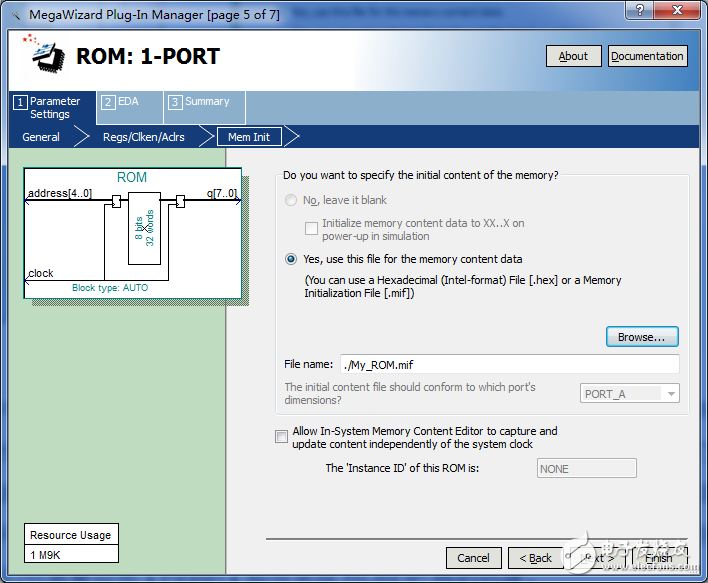
Task: Switch to Parameter Settings tab
Action: tap(52, 107)
